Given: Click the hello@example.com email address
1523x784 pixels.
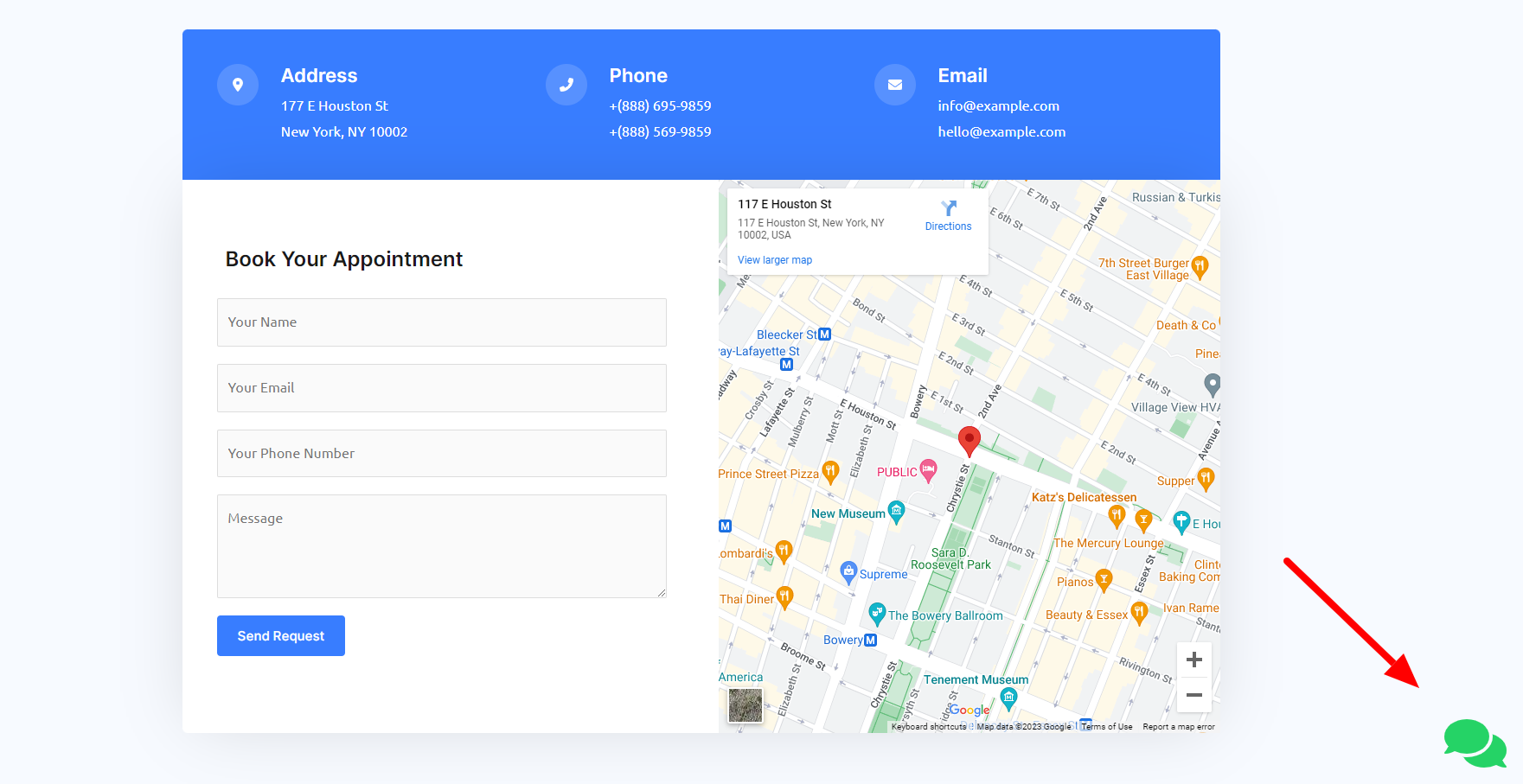Looking at the screenshot, I should click(1001, 132).
